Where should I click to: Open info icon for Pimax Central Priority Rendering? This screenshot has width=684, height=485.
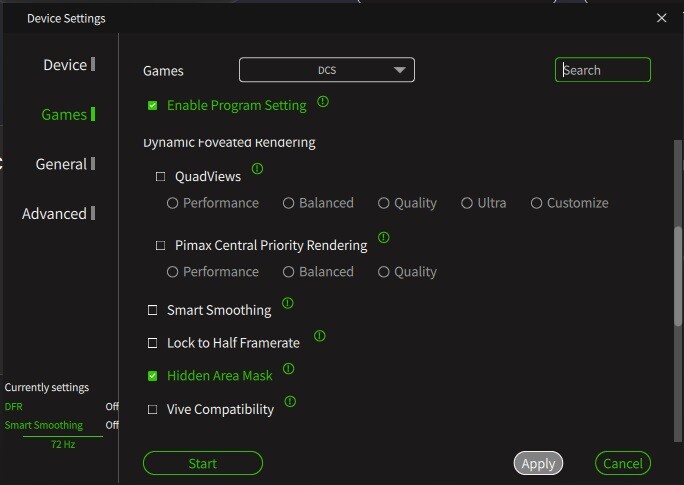click(383, 237)
